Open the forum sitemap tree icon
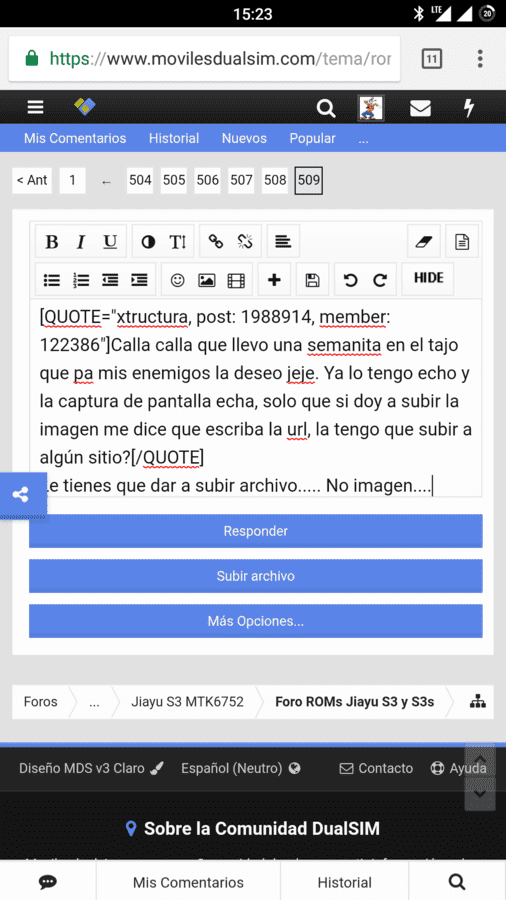This screenshot has width=506, height=900. 477,701
